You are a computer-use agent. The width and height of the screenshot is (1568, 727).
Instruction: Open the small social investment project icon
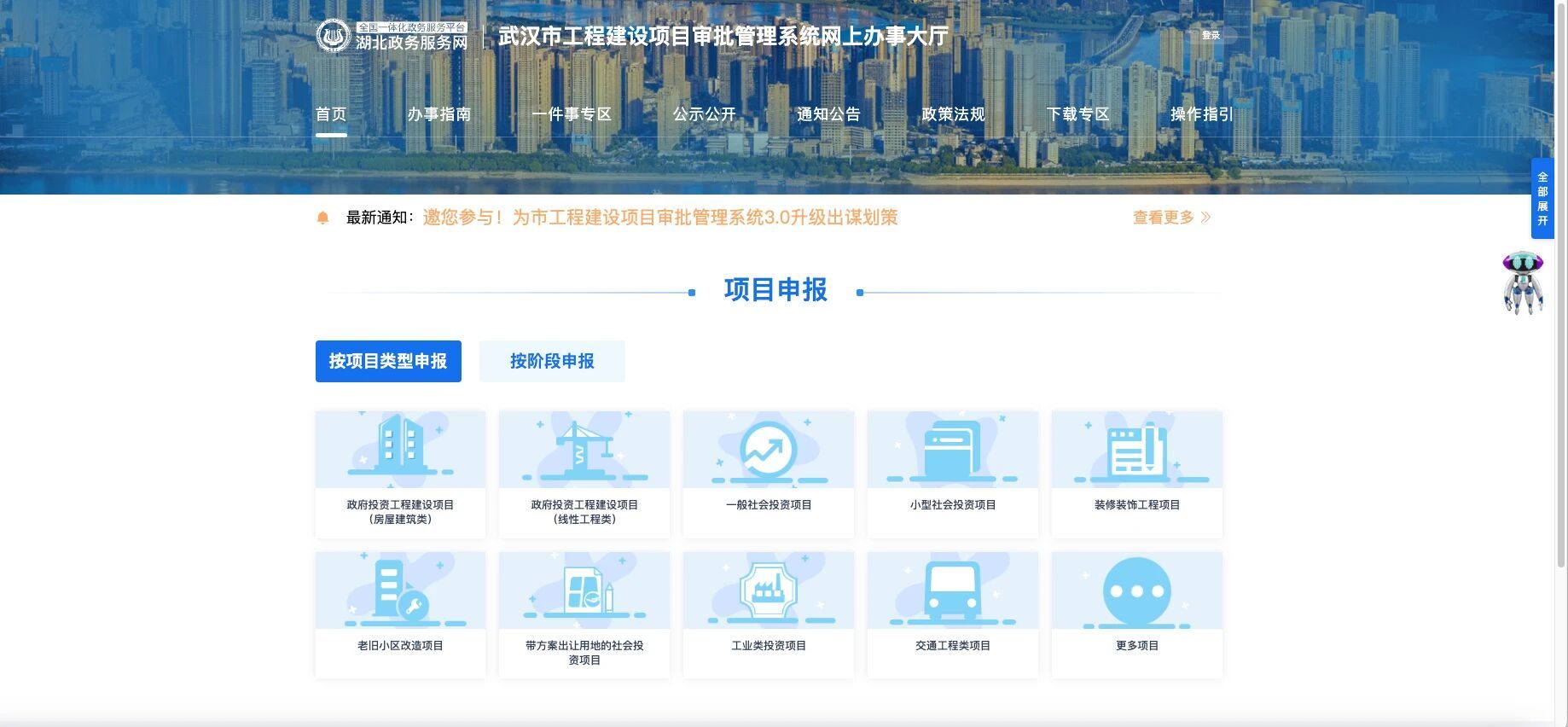coord(952,450)
